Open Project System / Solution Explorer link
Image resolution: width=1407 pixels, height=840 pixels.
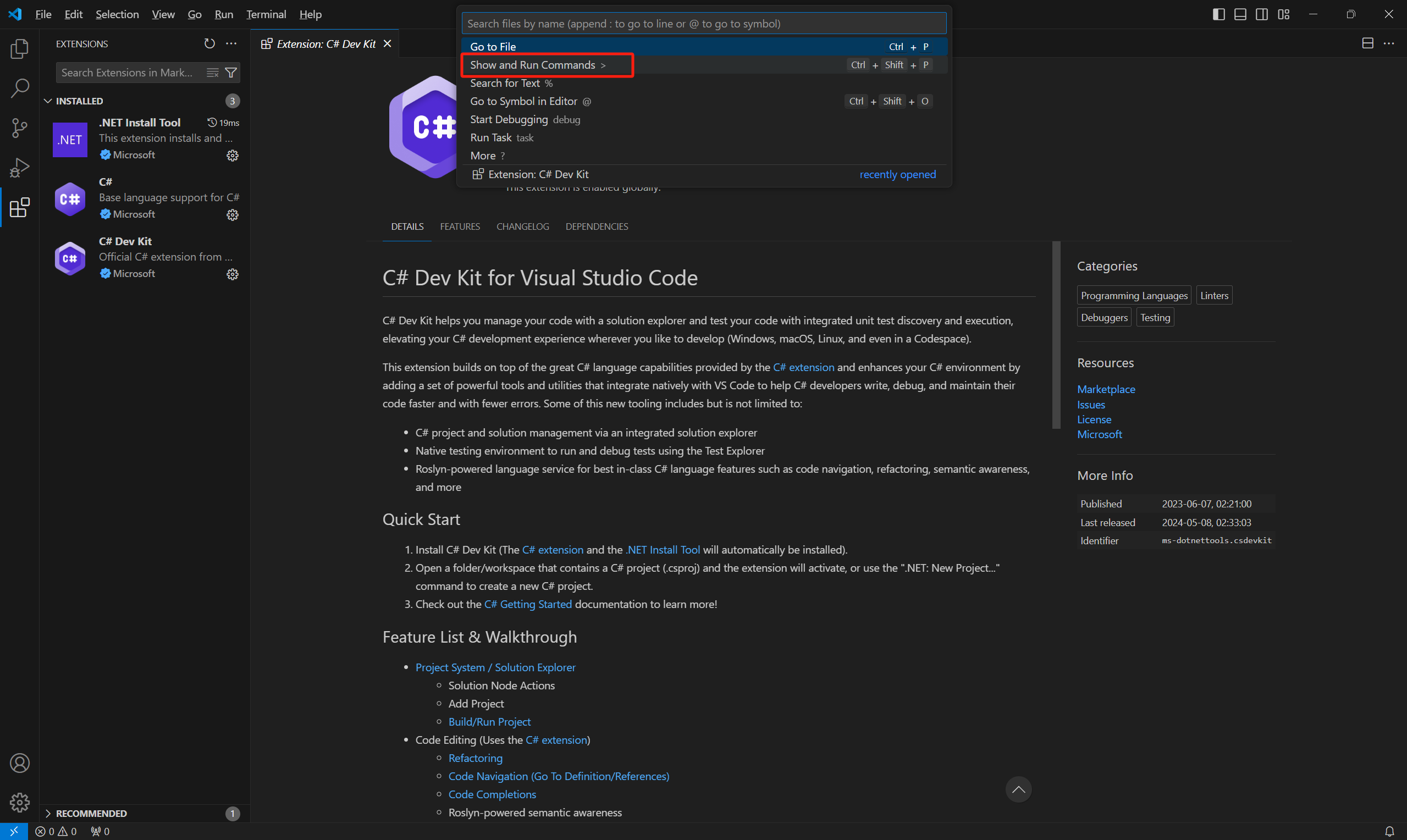[495, 667]
